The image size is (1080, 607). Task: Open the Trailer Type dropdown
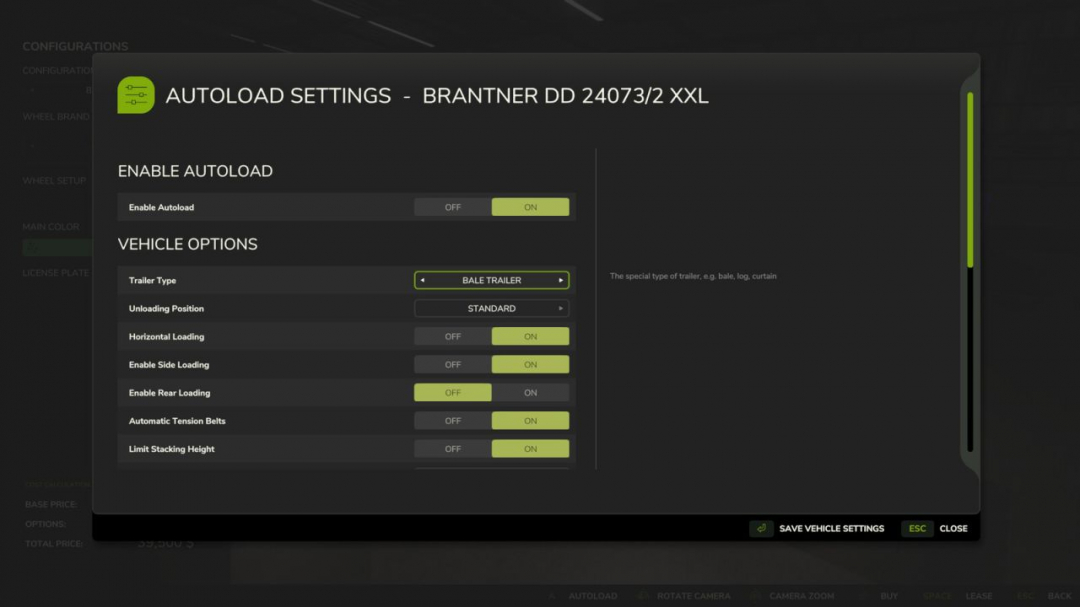[491, 280]
